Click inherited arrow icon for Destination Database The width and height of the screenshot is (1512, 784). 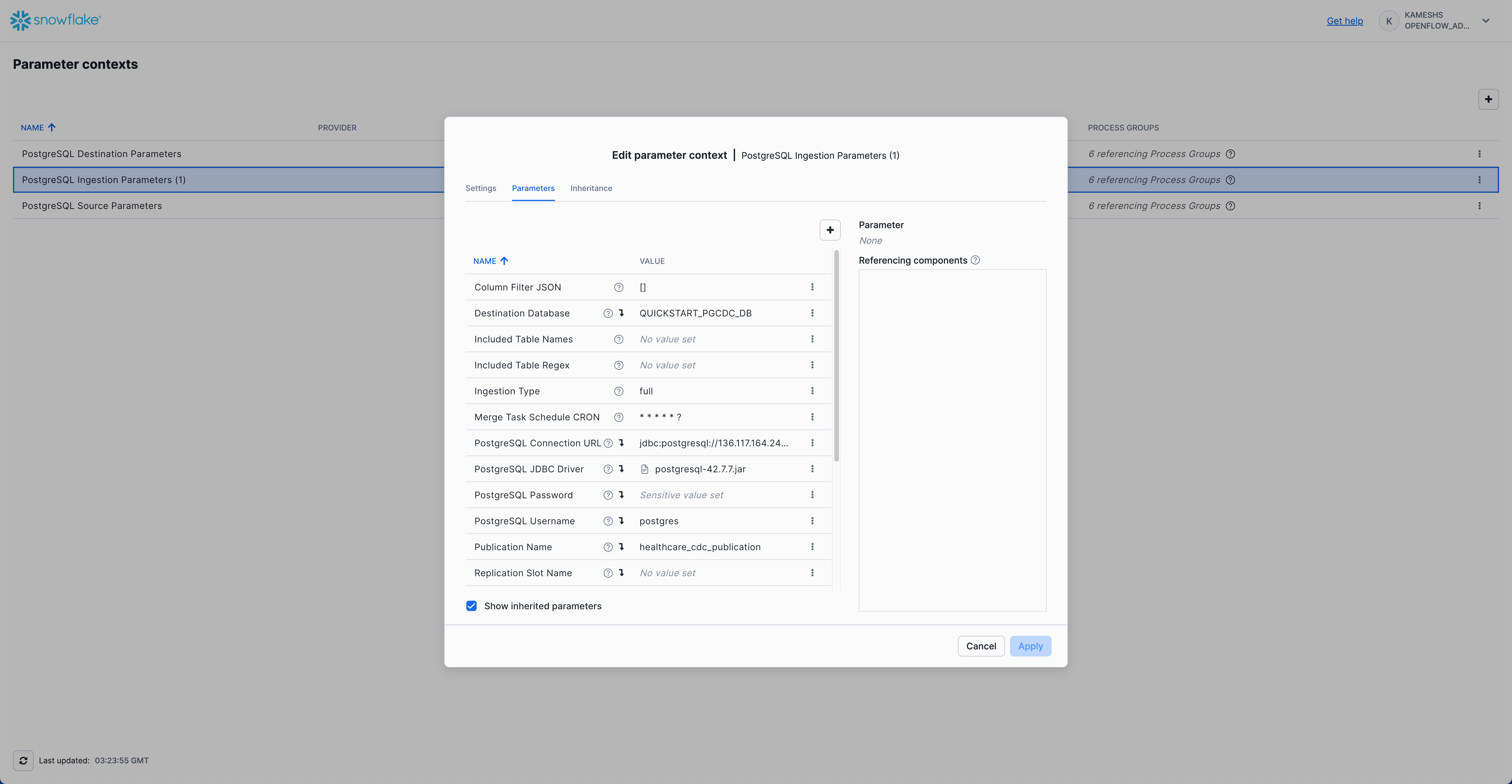pyautogui.click(x=622, y=313)
